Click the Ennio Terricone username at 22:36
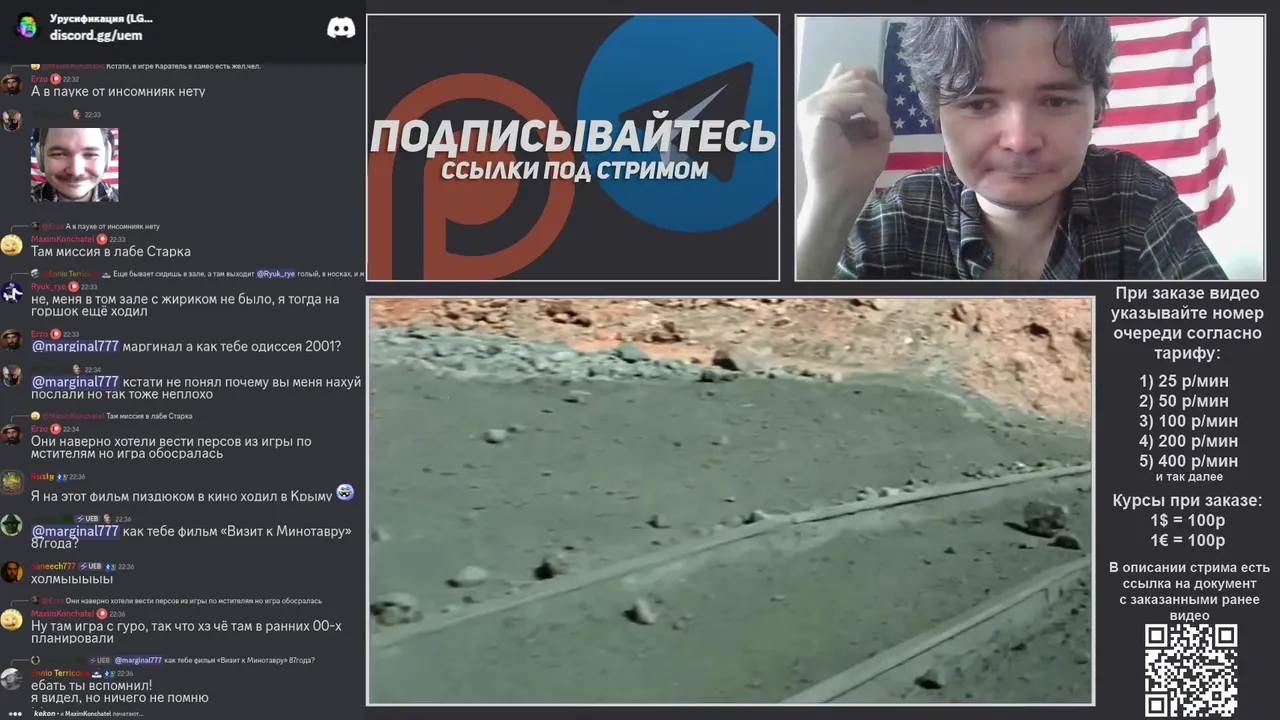 (60, 673)
